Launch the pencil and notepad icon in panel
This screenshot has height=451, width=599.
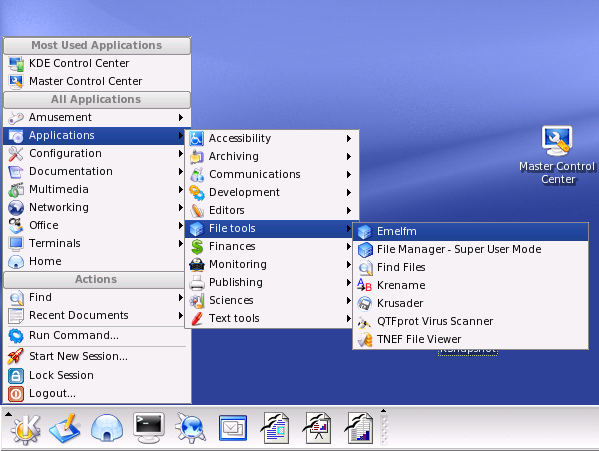[x=65, y=428]
